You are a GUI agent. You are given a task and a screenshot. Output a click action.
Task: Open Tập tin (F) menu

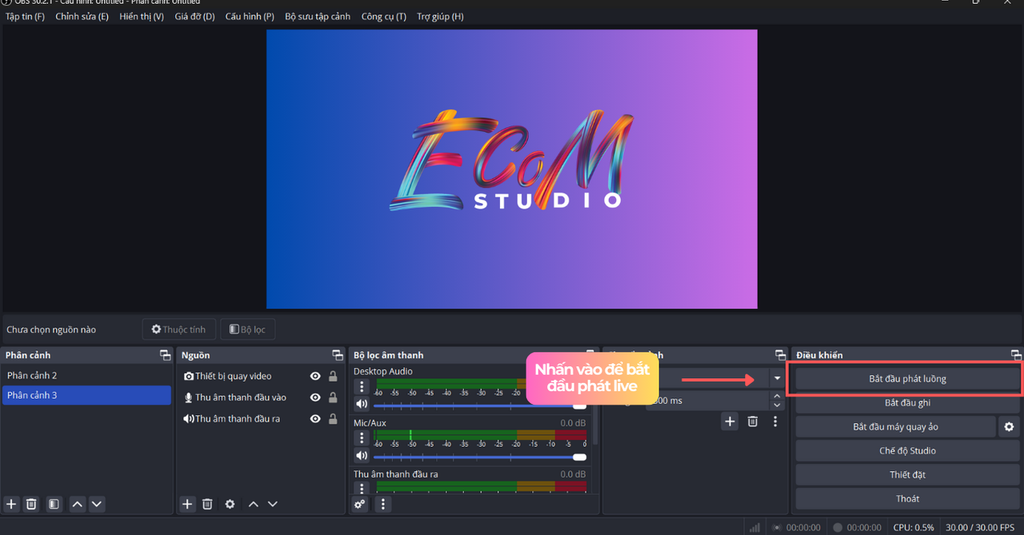25,16
